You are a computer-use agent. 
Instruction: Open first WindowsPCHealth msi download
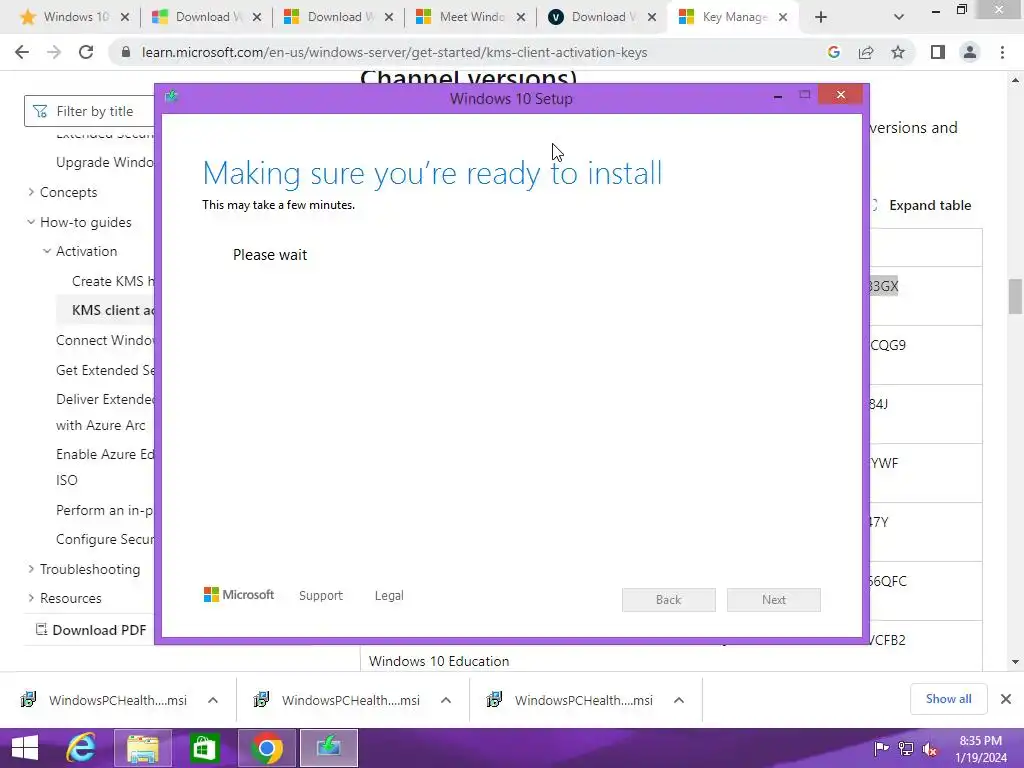click(x=104, y=700)
